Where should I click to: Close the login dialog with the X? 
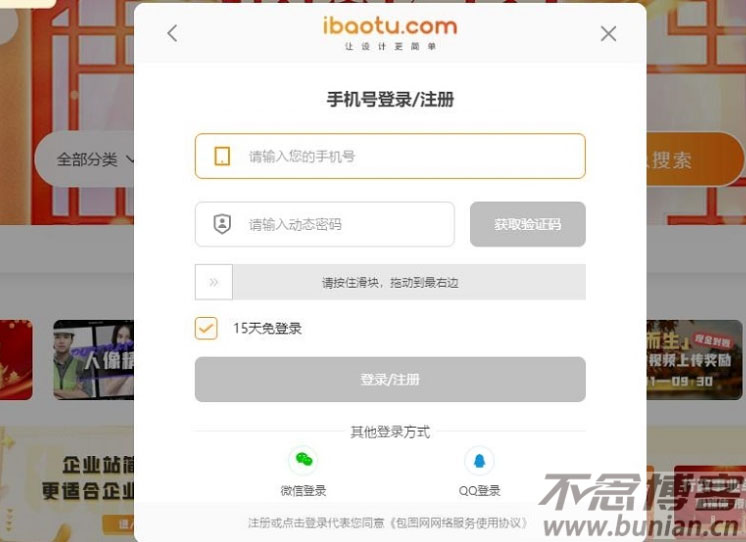coord(608,34)
